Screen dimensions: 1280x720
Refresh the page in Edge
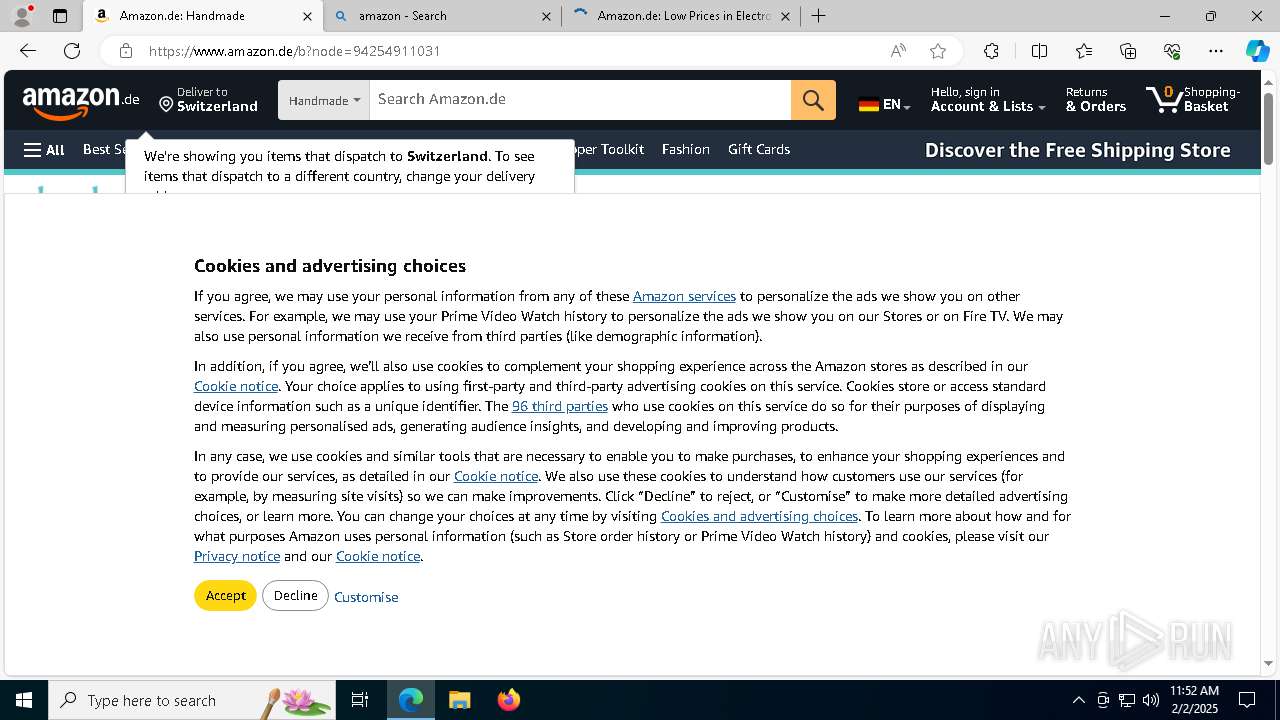[72, 51]
